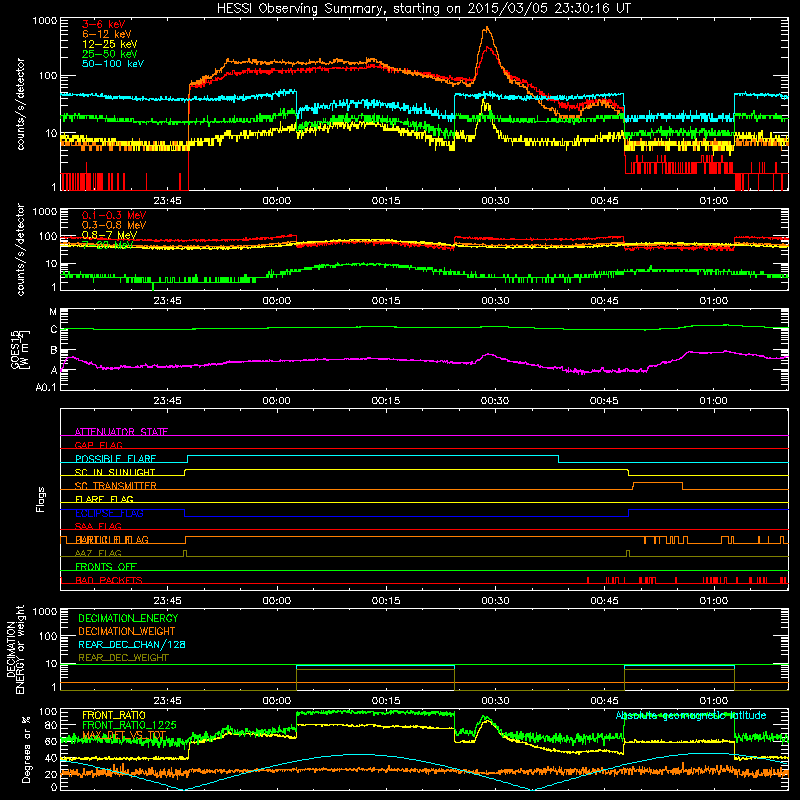Click the 00:45 tick under the decimation plot

(x=604, y=701)
